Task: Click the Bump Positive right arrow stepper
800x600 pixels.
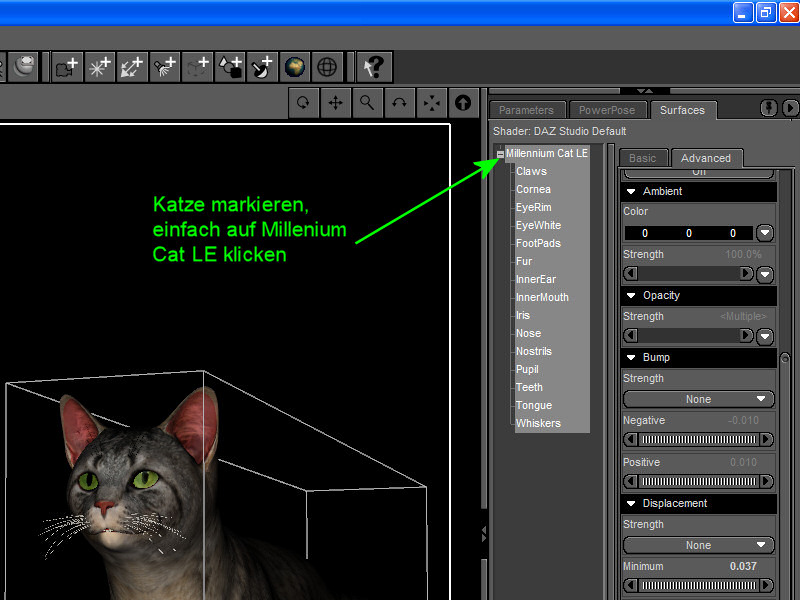Action: pos(766,481)
